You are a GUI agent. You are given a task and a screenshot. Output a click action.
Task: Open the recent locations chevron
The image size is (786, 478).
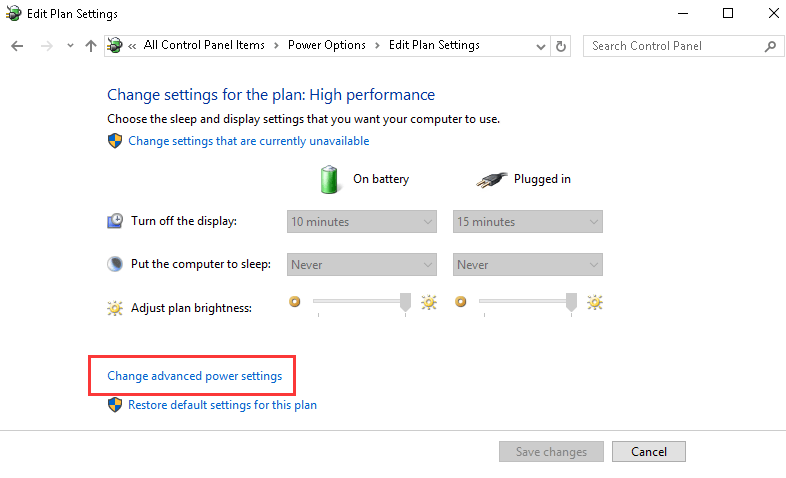tap(70, 46)
